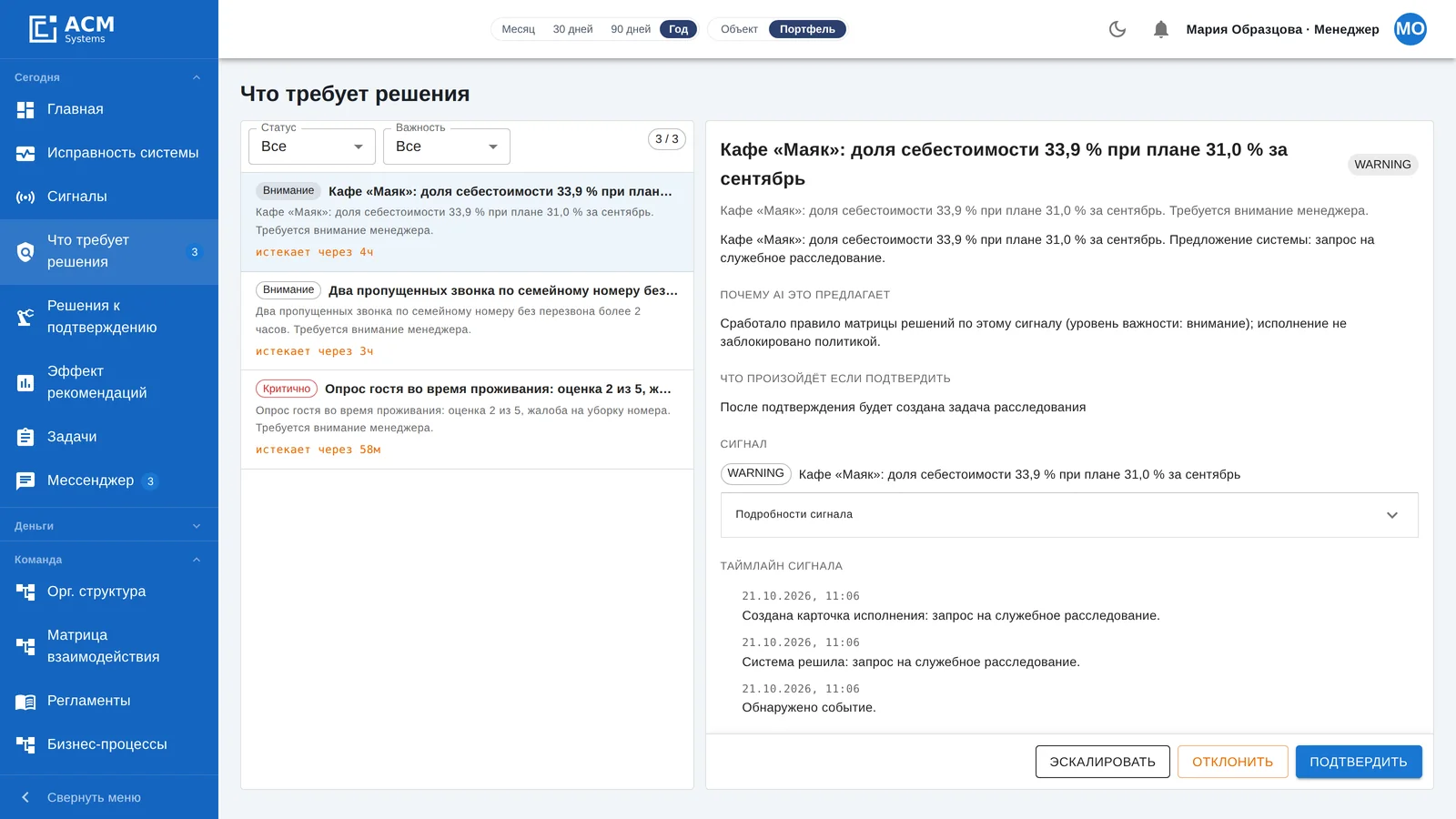Image resolution: width=1456 pixels, height=819 pixels.
Task: Click the ПОДТВЕРДИТЬ button
Action: (1359, 762)
